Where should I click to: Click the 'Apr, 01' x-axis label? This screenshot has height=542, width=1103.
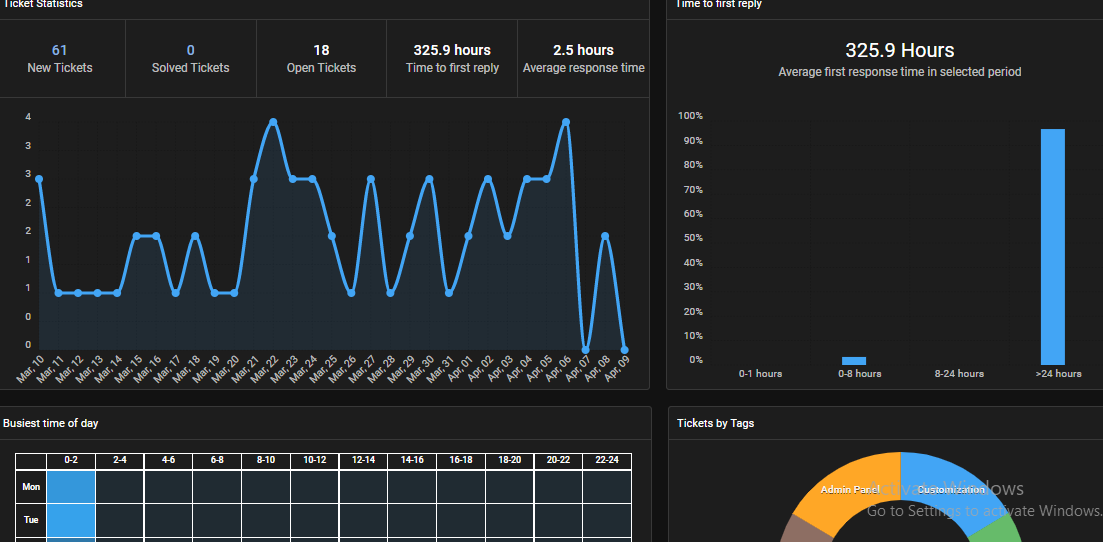coord(461,370)
